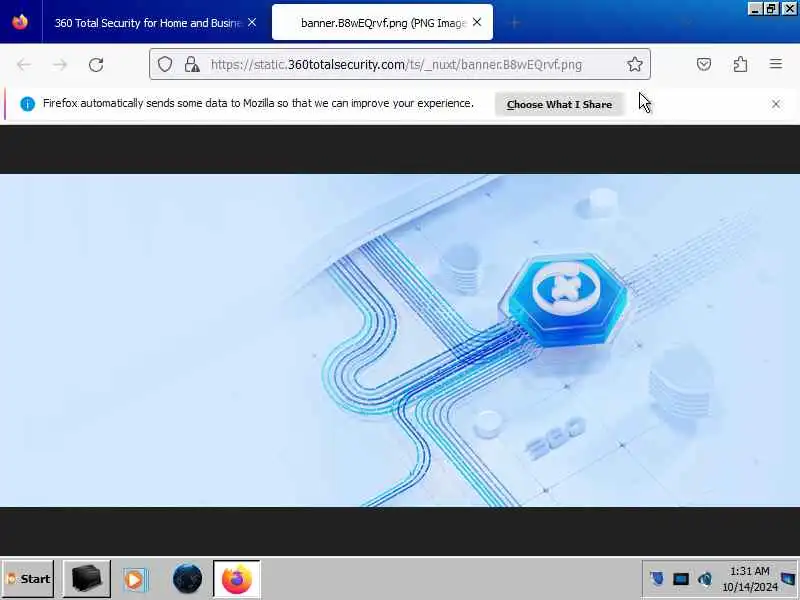The height and width of the screenshot is (600, 800).
Task: Bookmark this page with the star
Action: click(635, 64)
